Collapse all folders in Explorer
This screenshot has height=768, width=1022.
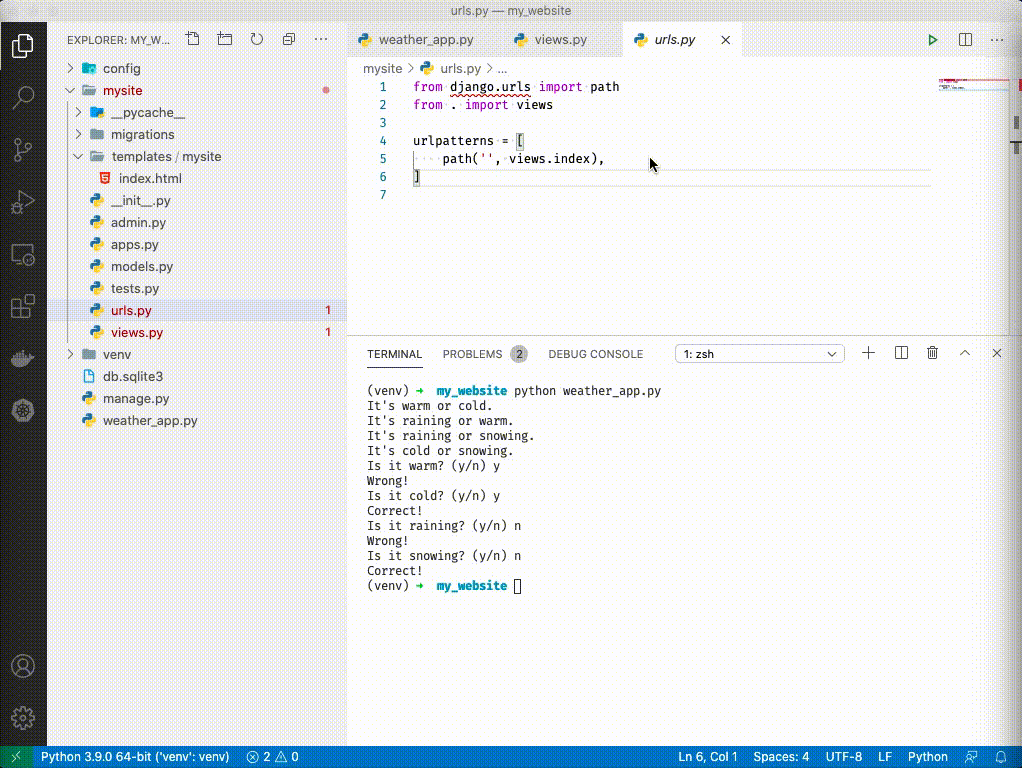coord(289,40)
